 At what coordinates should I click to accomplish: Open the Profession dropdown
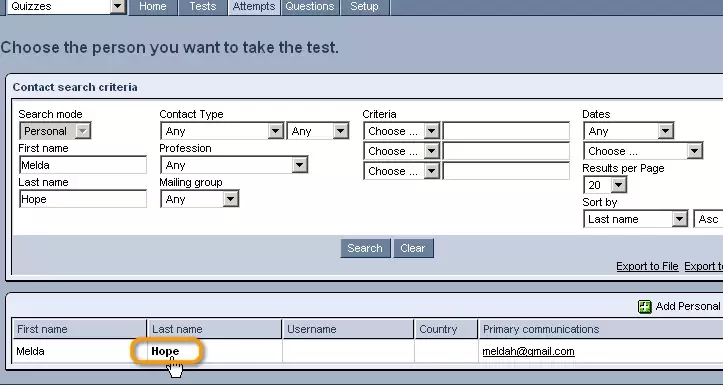(234, 165)
